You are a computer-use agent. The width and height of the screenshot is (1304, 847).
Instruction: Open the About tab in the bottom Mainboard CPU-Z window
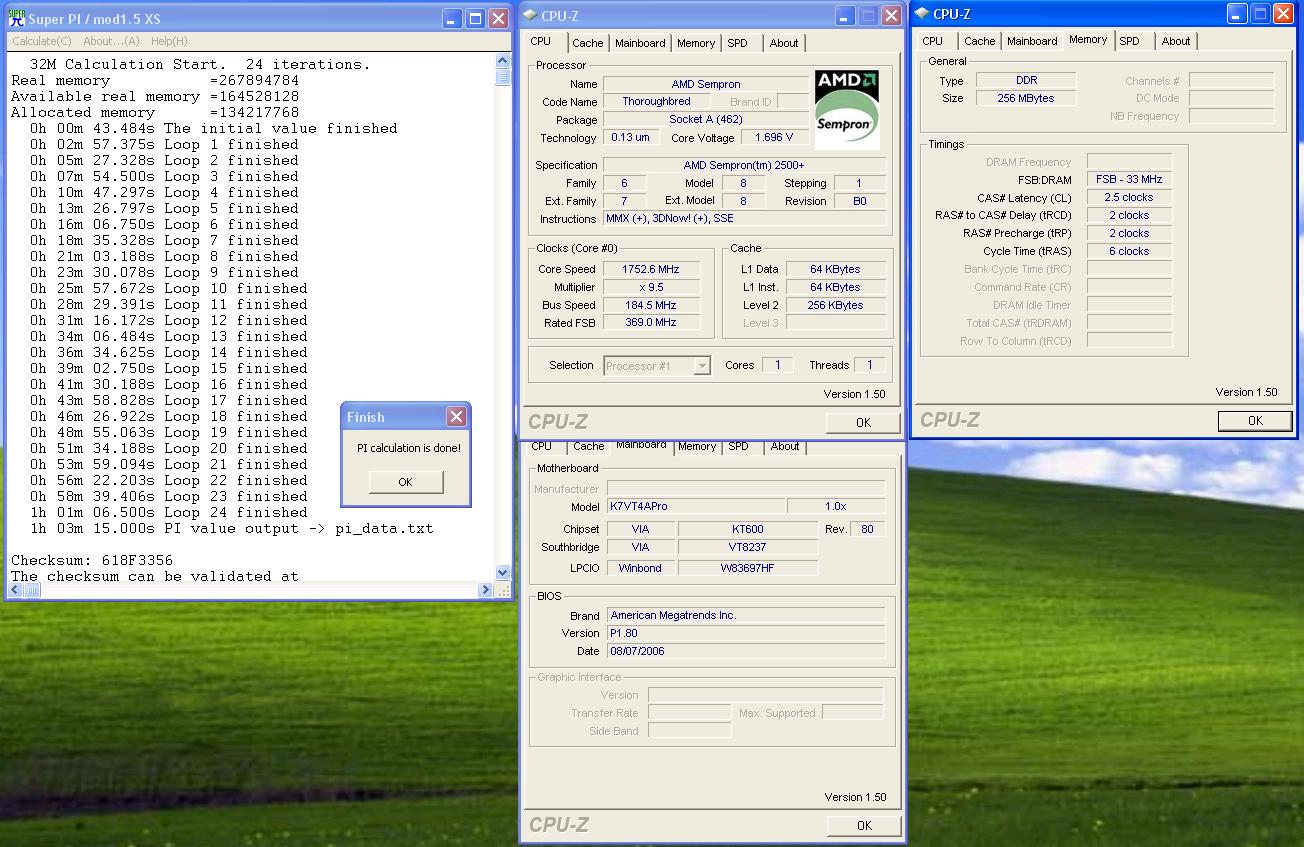tap(785, 447)
